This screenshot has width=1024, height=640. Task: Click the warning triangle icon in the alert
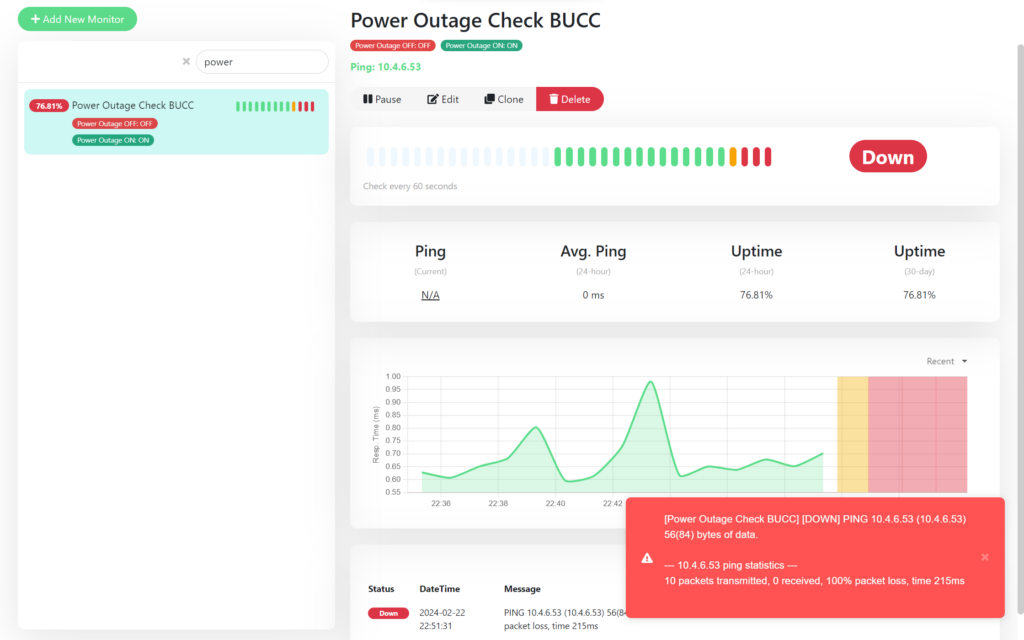pos(647,557)
